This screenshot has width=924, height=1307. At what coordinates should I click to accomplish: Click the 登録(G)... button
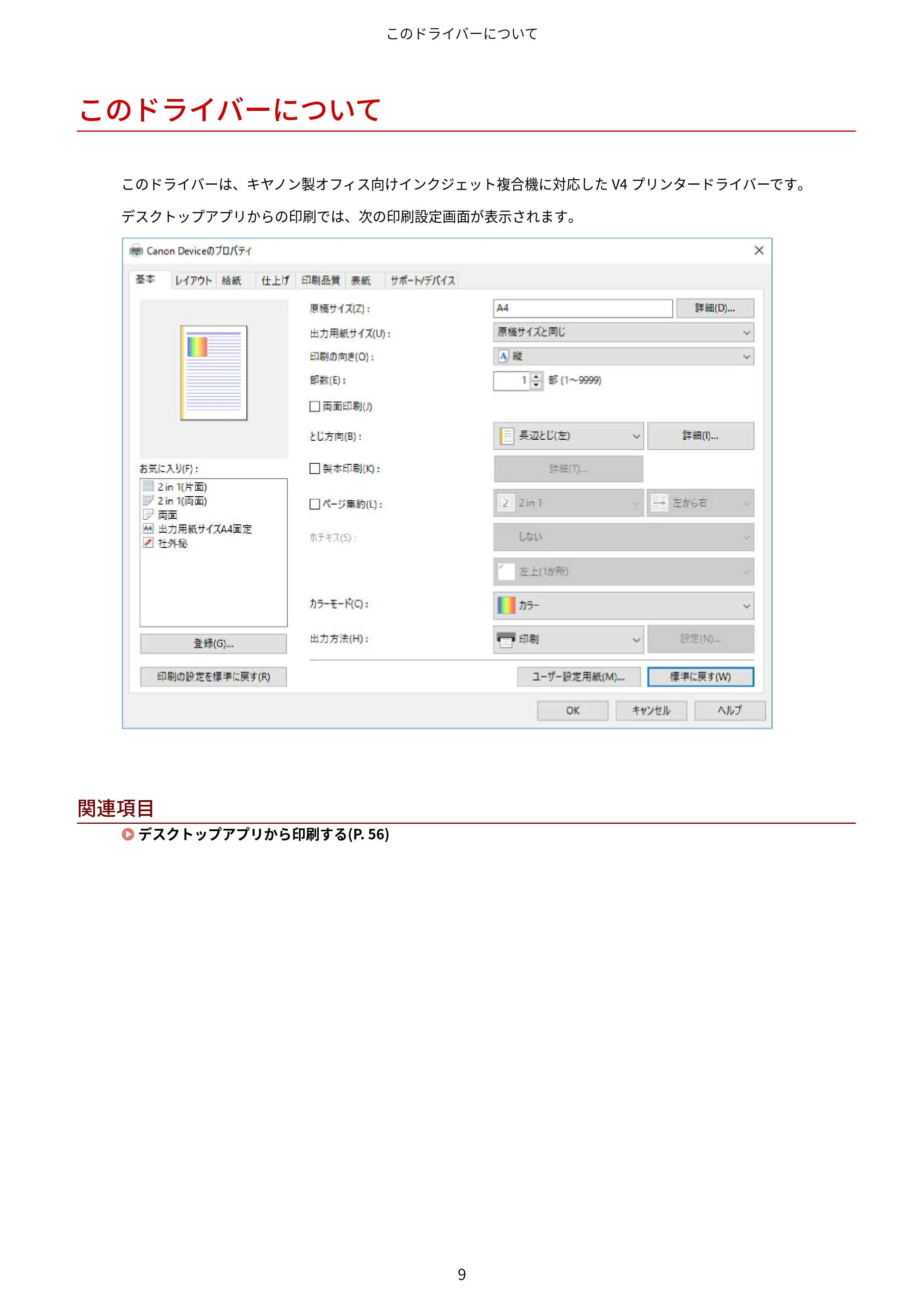point(213,644)
